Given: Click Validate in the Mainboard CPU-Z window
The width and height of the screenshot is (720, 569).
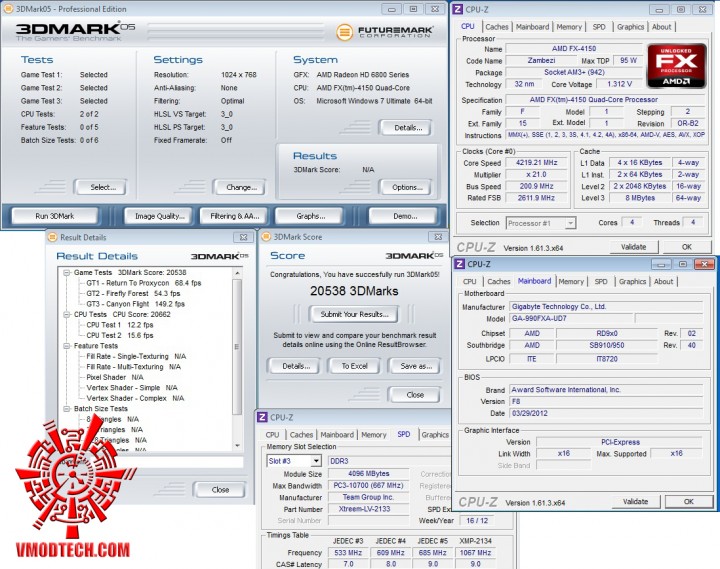Looking at the screenshot, I should pos(636,501).
